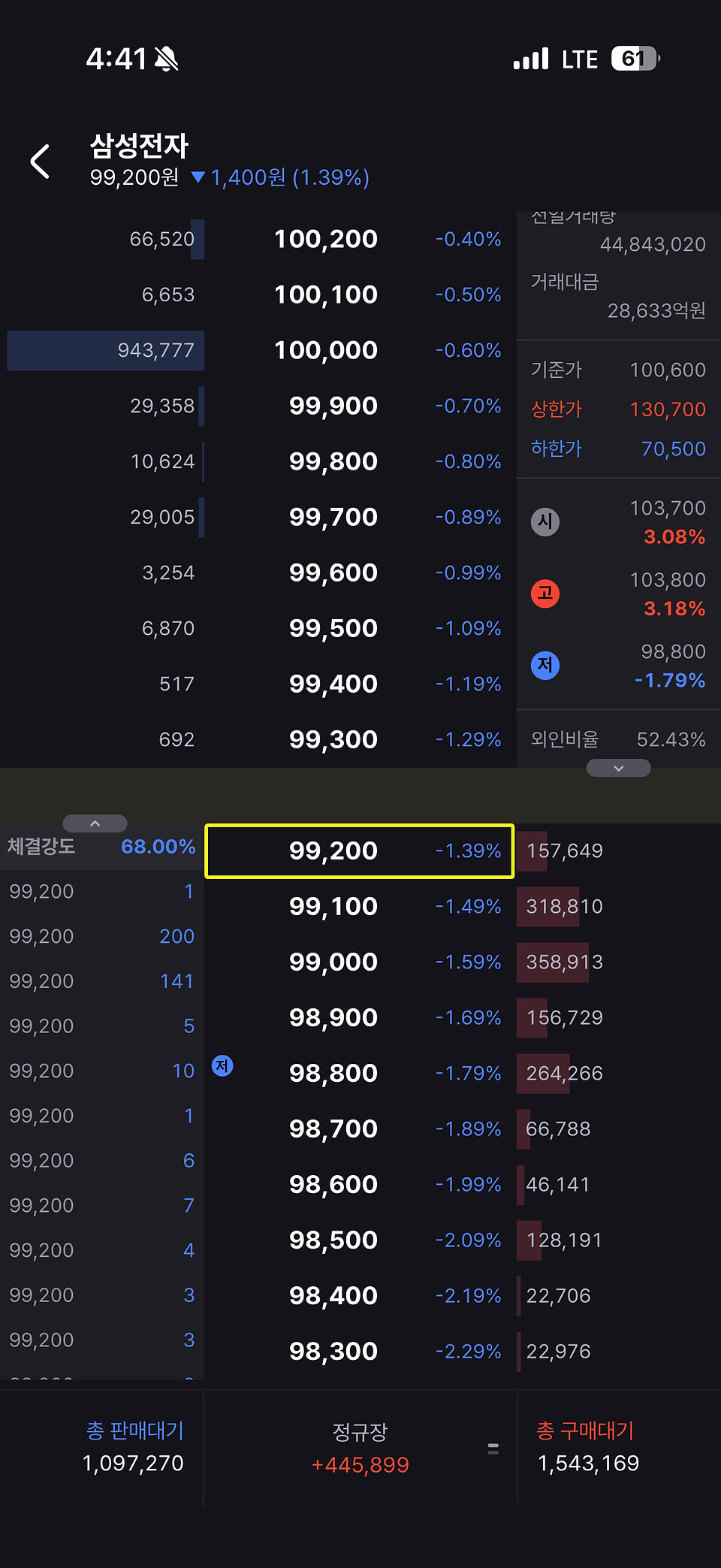Tap 총 구매대기 total buy summary
The height and width of the screenshot is (1568, 721).
[588, 1447]
